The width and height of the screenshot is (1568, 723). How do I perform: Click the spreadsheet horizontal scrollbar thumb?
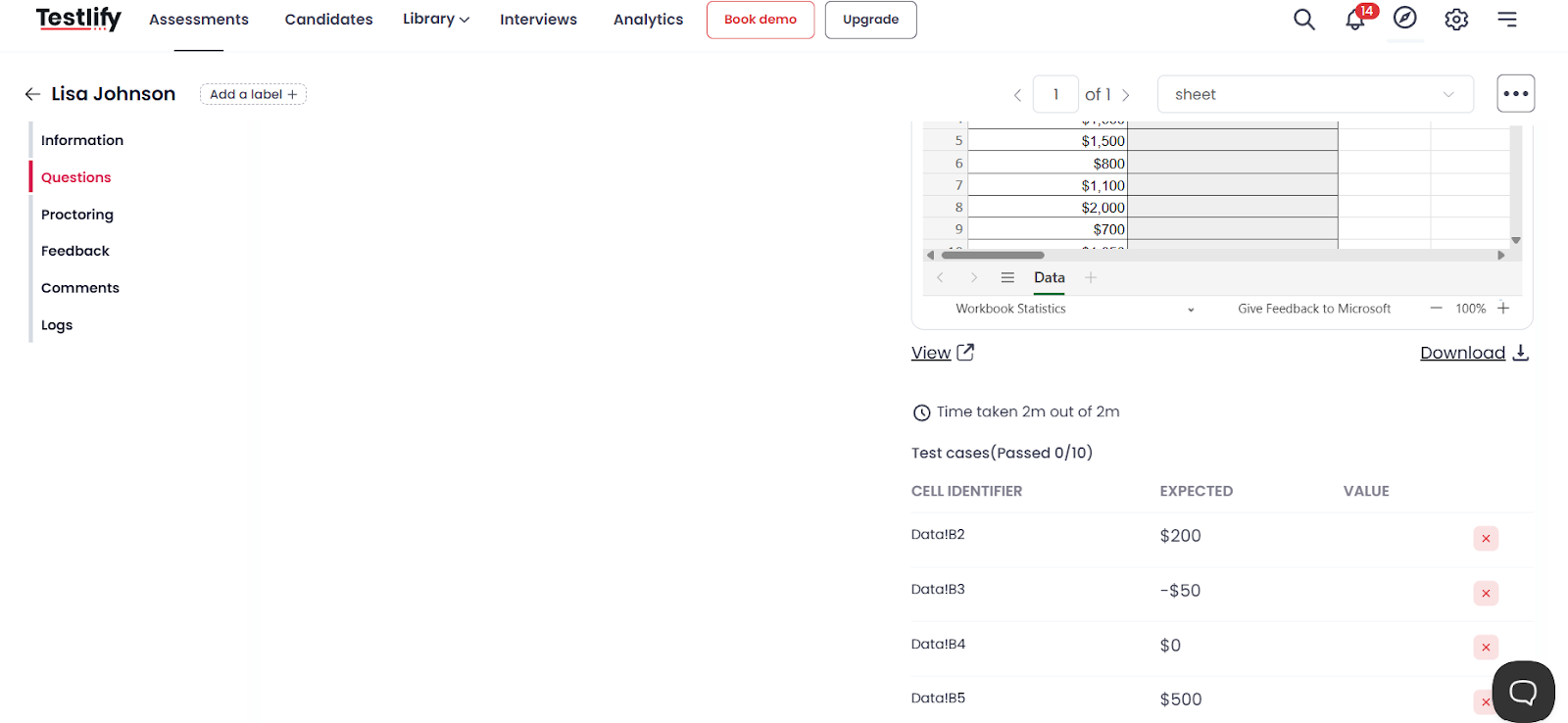pos(992,255)
